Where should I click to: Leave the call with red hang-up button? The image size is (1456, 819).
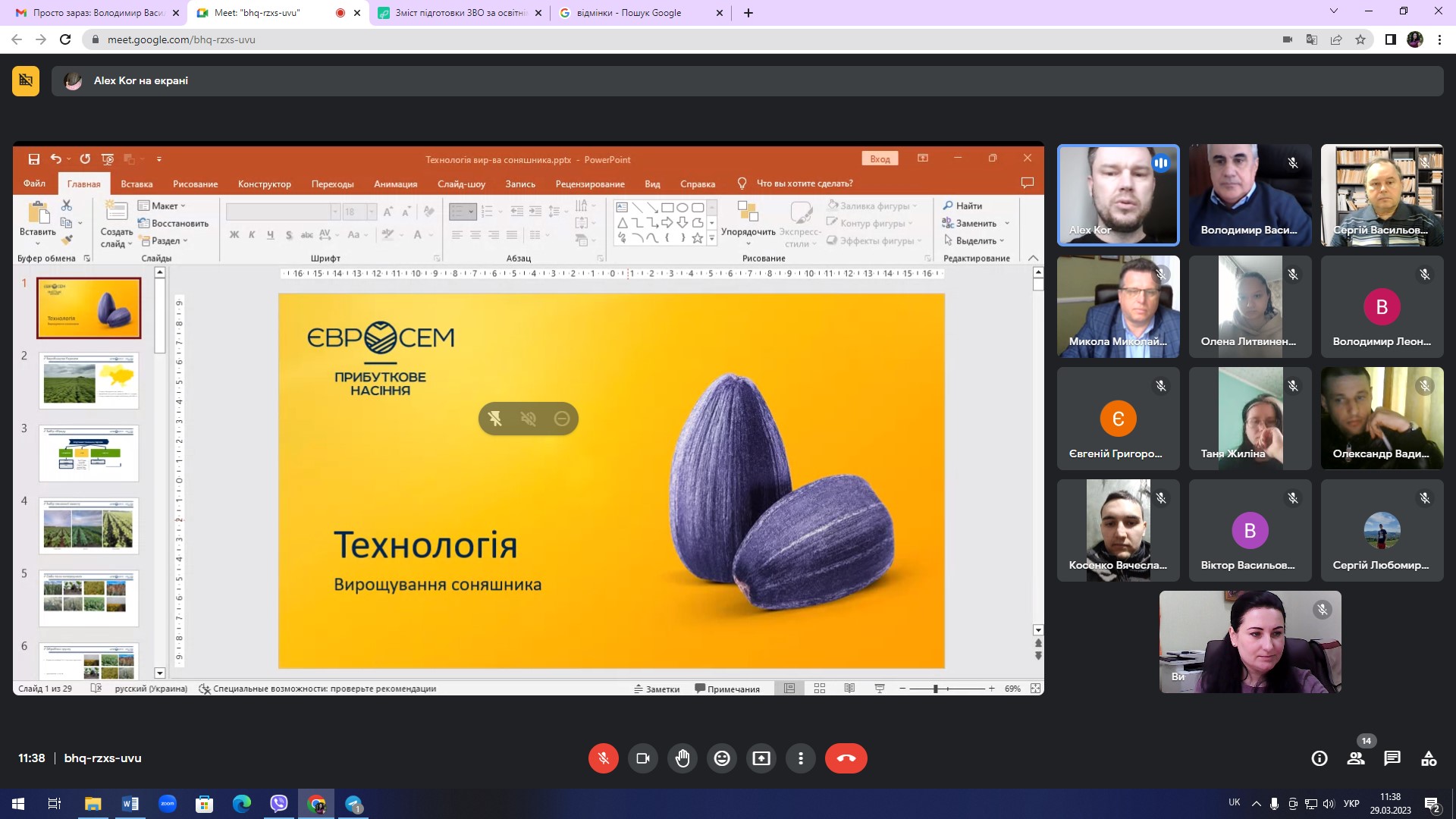click(x=846, y=758)
